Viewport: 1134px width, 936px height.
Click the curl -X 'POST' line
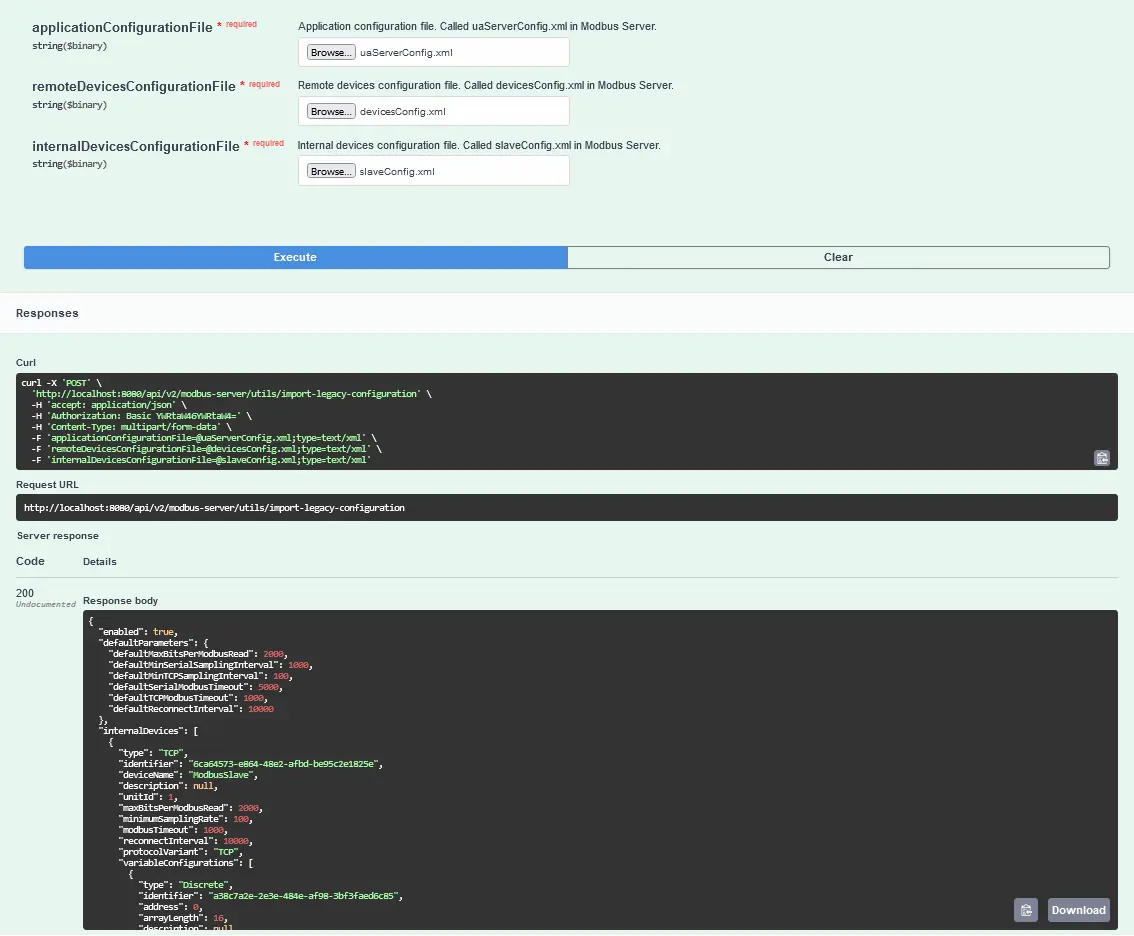[61, 383]
